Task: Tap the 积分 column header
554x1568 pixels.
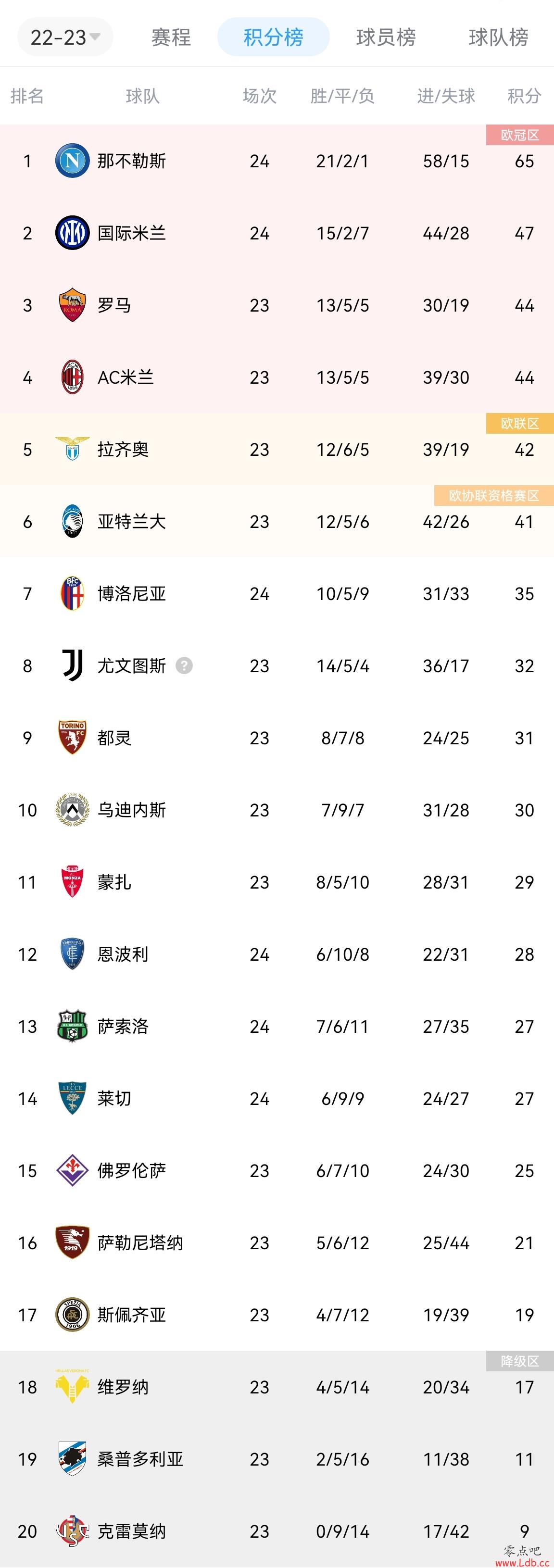Action: [524, 96]
